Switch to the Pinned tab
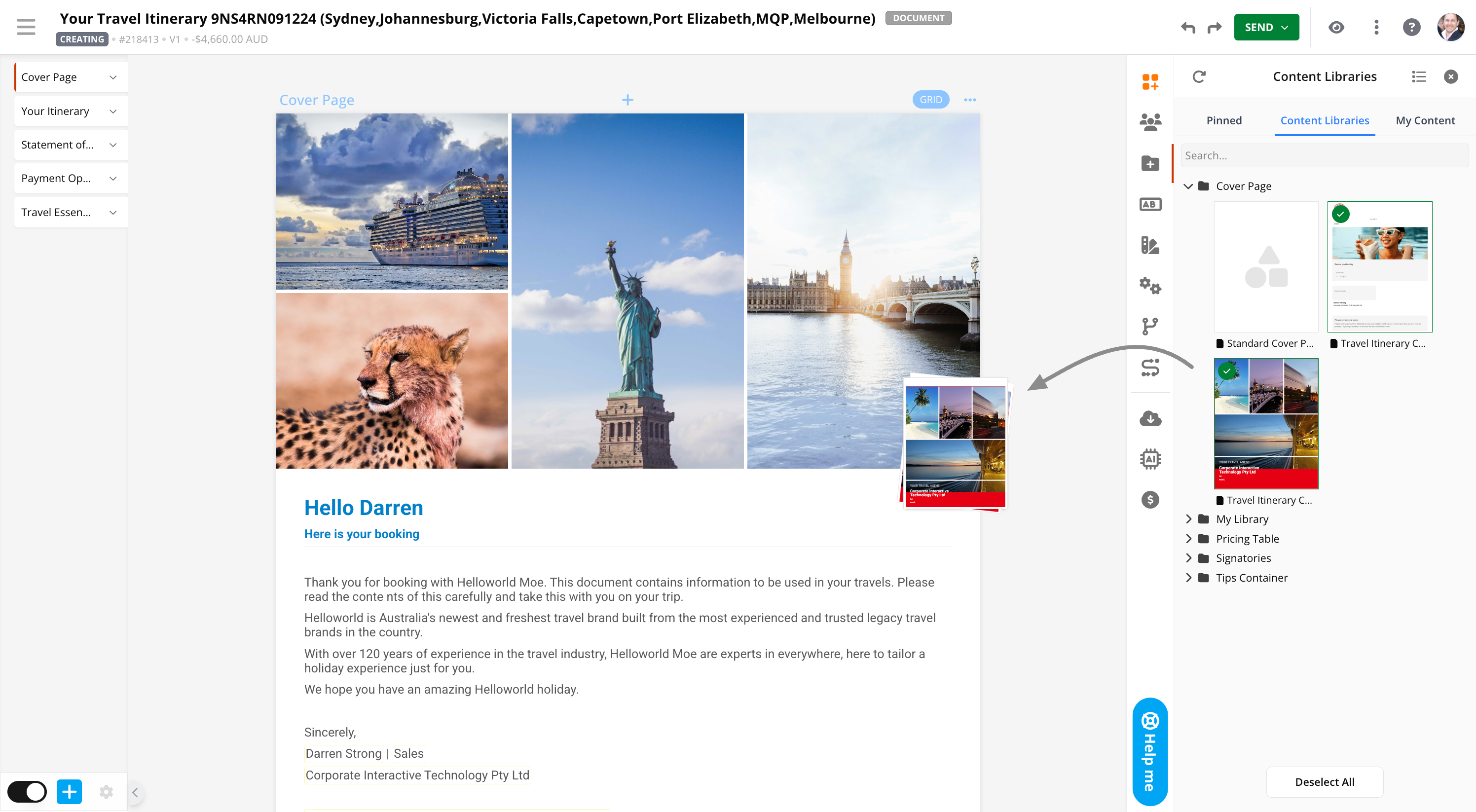This screenshot has height=812, width=1476. click(1223, 120)
